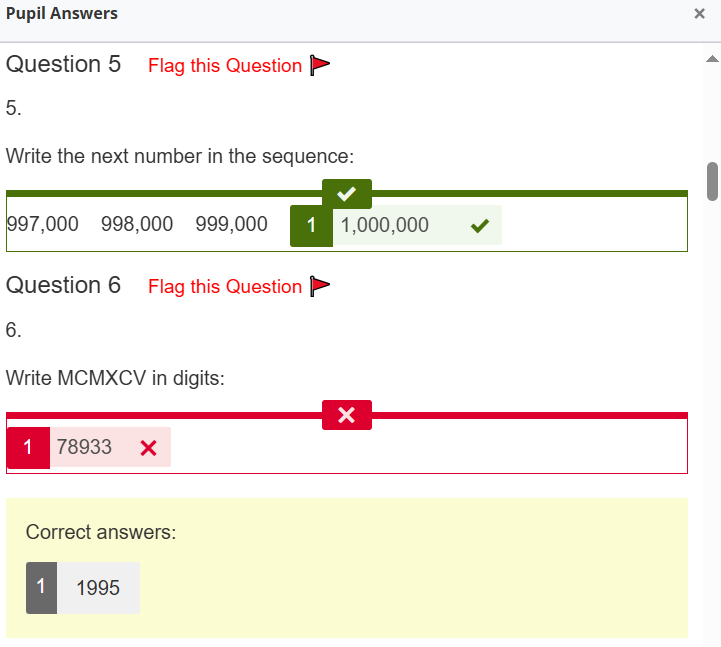Click the red flag icon beside Question 5
Screen dimensions: 721x647
click(320, 66)
